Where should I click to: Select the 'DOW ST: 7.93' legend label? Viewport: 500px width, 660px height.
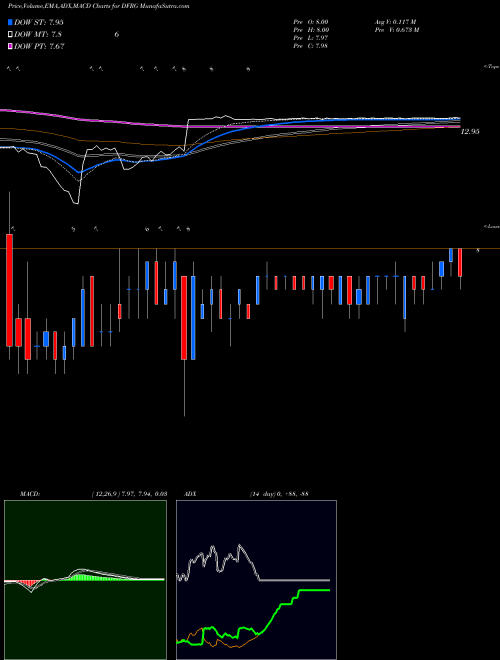[x=39, y=22]
